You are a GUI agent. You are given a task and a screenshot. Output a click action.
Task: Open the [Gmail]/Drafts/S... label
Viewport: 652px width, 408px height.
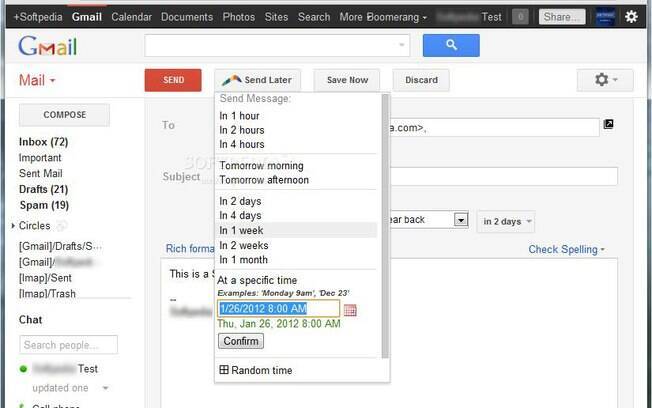60,246
